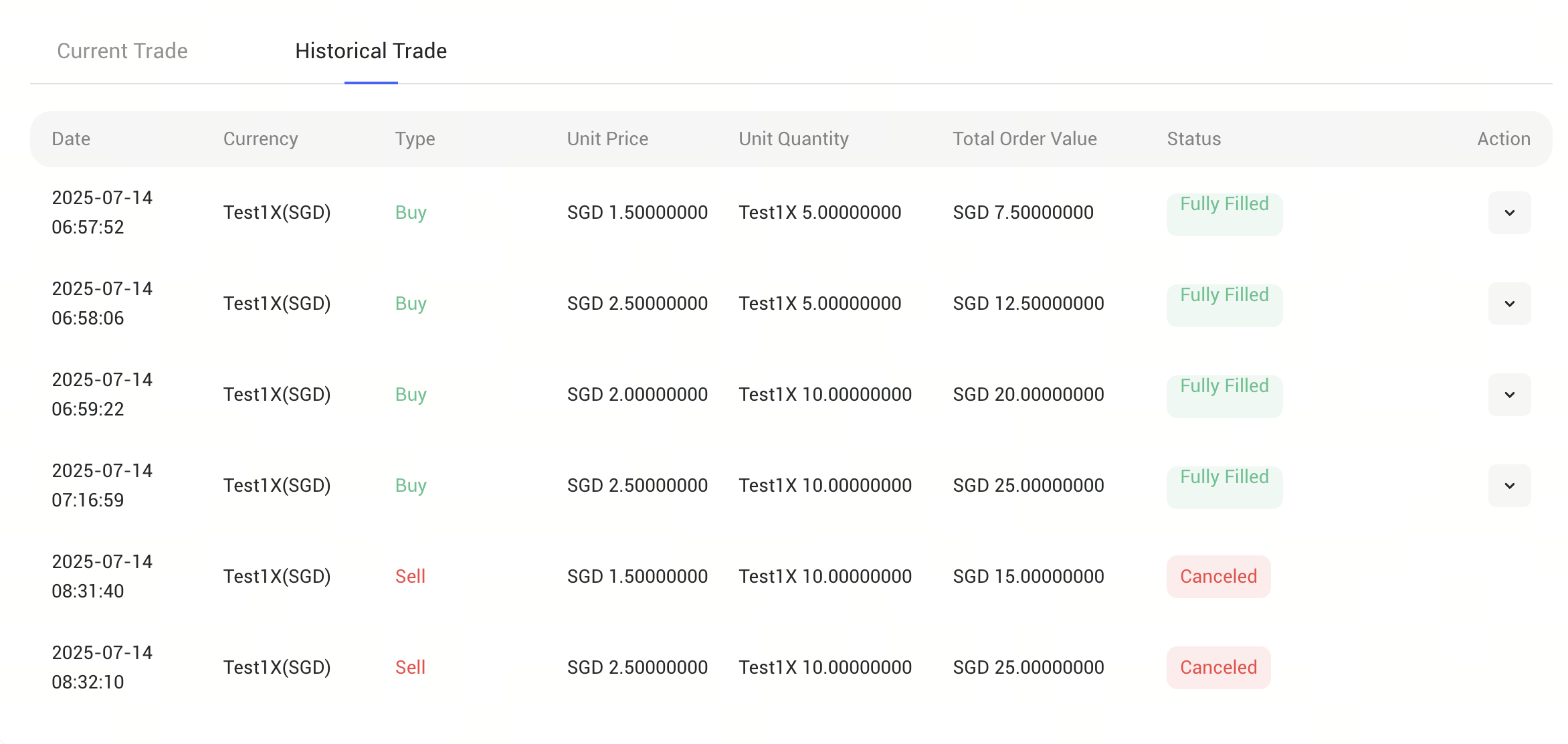Viewport: 1568px width, 744px height.
Task: Open chevron for the 06:59:22 trade
Action: point(1509,395)
